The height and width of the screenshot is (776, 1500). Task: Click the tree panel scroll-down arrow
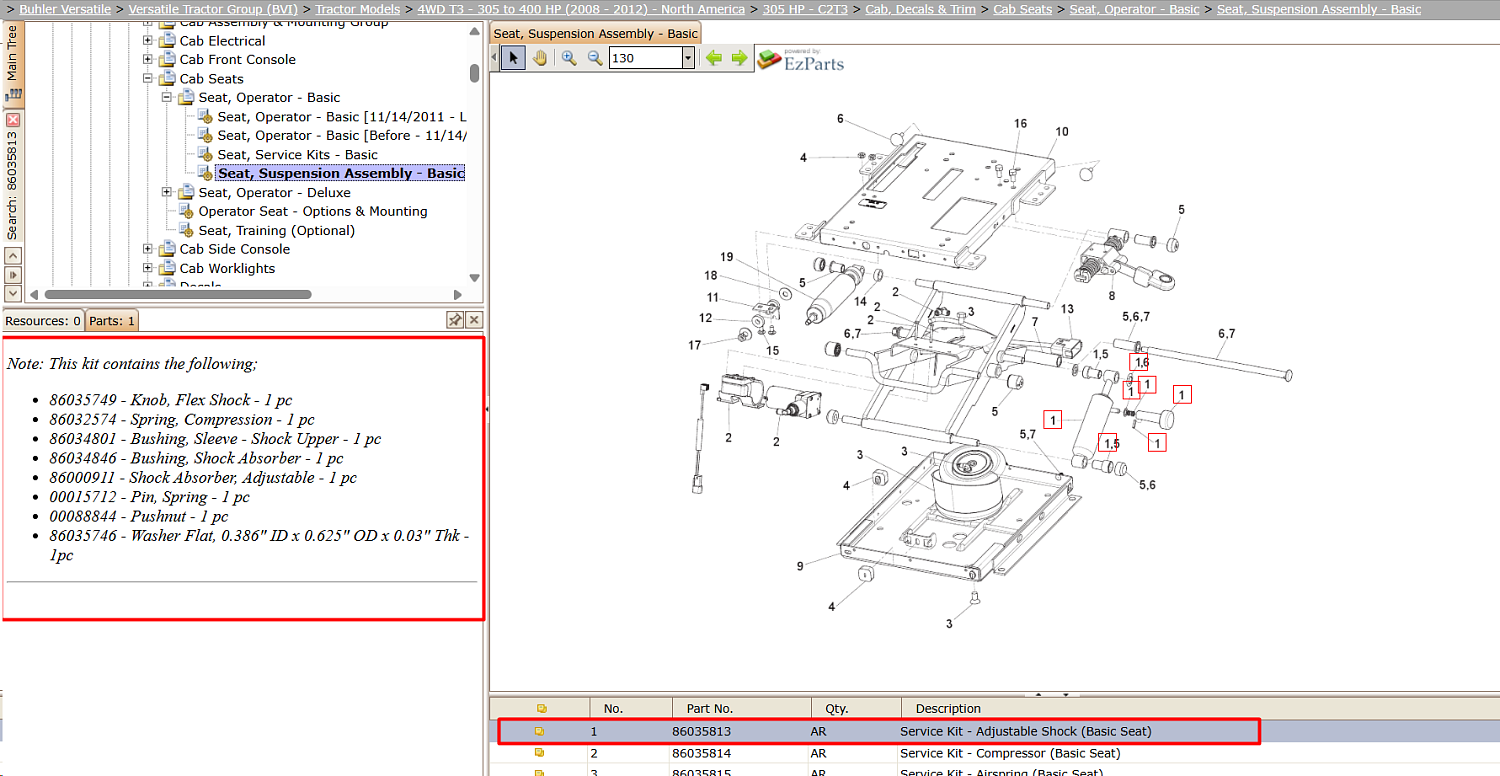point(475,276)
